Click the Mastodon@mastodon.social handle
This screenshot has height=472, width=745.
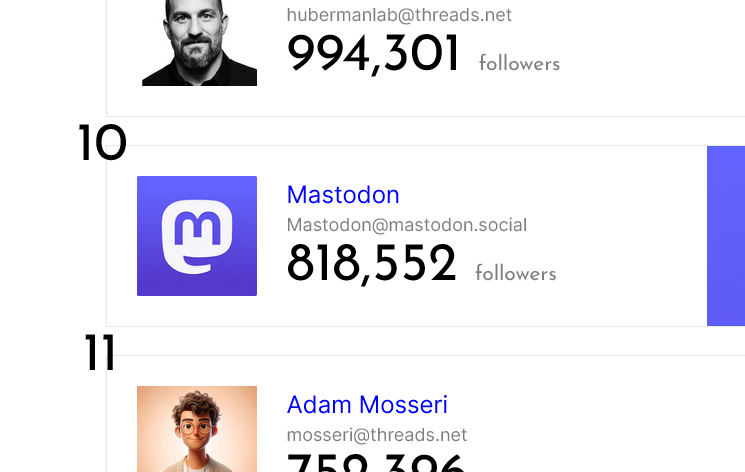coord(406,225)
